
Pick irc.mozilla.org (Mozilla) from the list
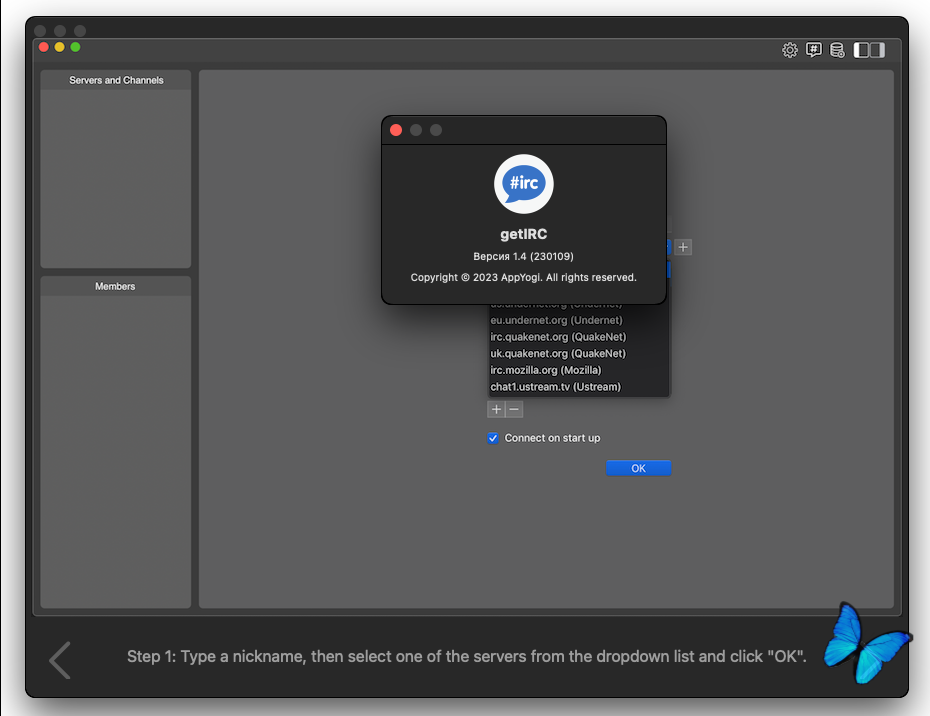click(x=545, y=370)
